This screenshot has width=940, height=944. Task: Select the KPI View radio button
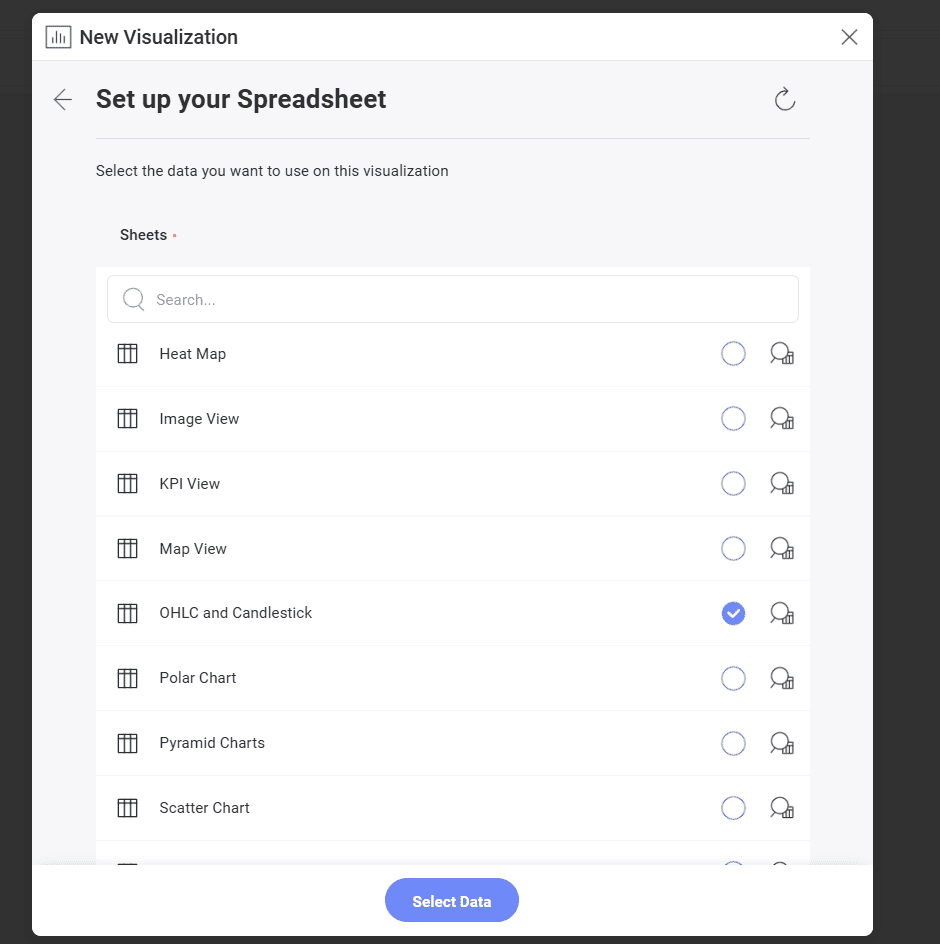coord(733,483)
